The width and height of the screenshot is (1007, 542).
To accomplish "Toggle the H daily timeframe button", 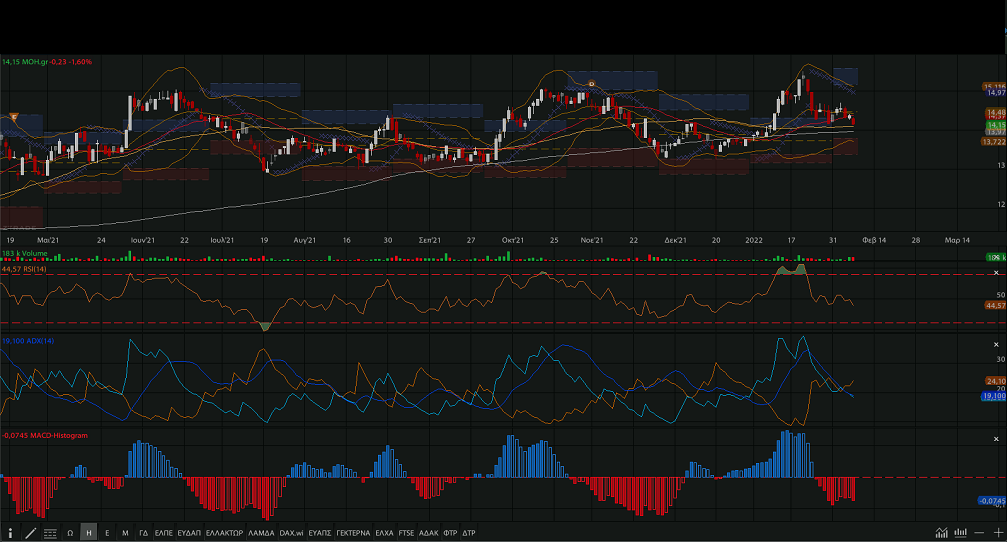I will 89,533.
